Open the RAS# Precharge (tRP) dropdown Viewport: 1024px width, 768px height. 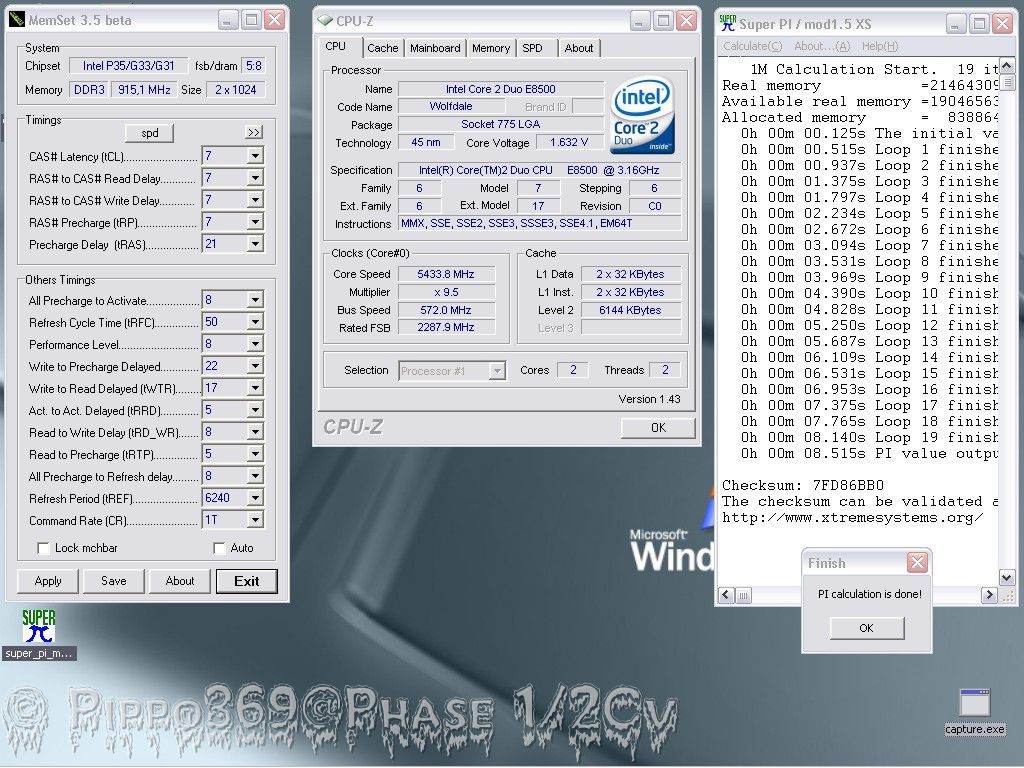[255, 223]
